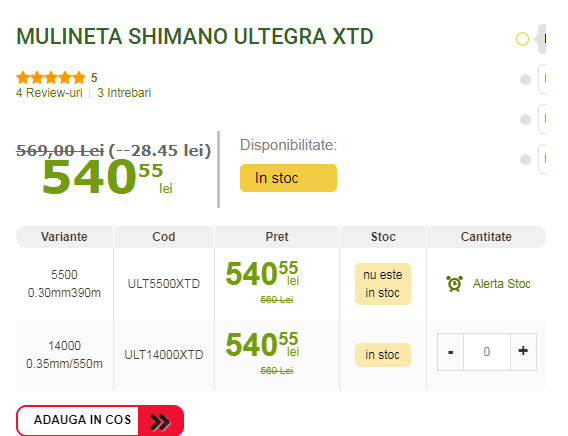This screenshot has width=568, height=436.
Task: Click the yellow In stoc availability badge
Action: pos(288,178)
